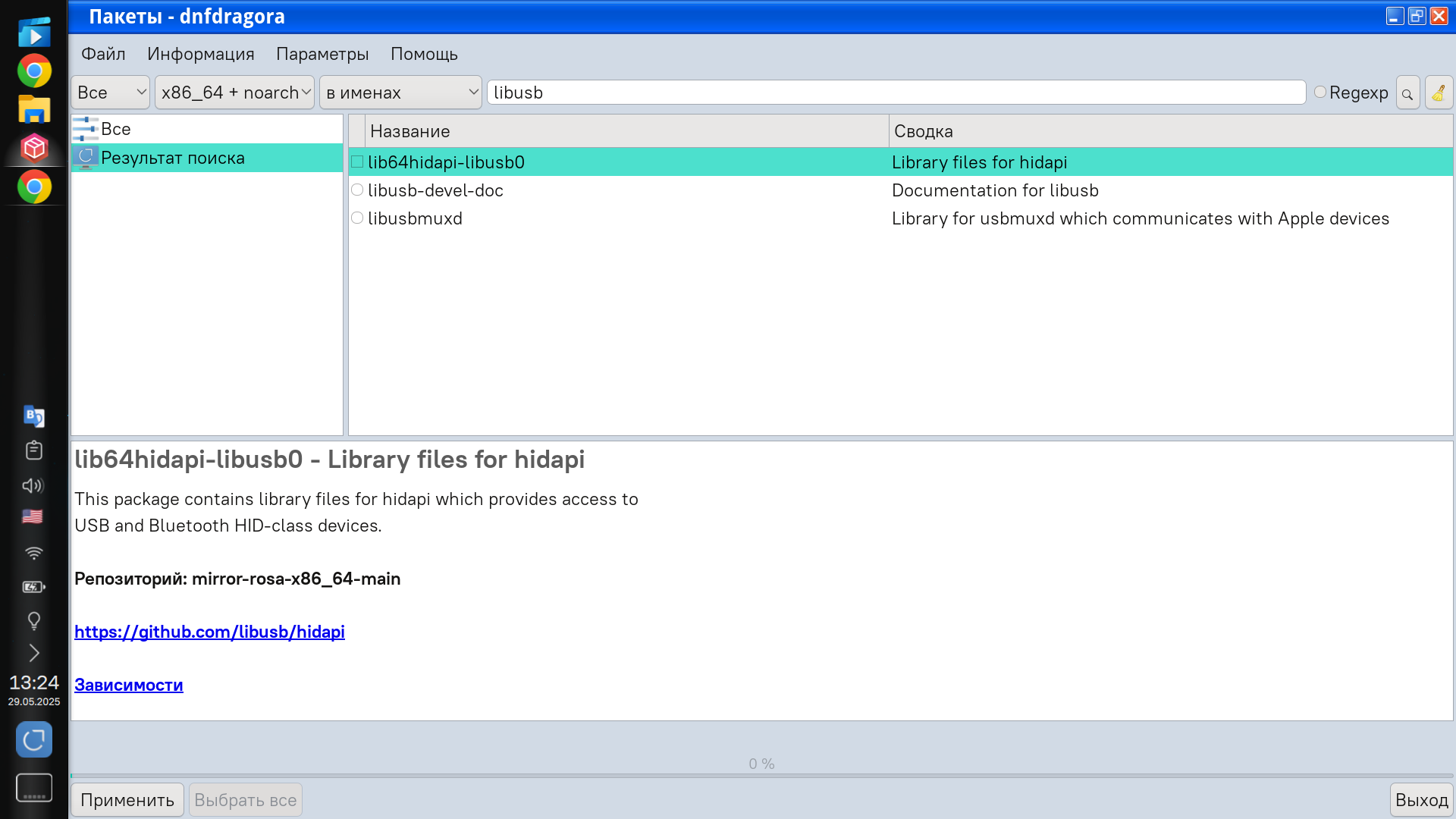1456x819 pixels.
Task: Click the 'Применить' button
Action: 127,800
